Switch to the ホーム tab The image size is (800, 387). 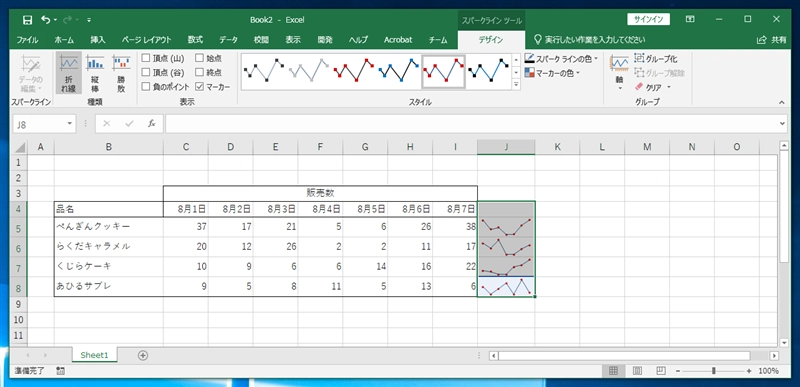[64, 40]
